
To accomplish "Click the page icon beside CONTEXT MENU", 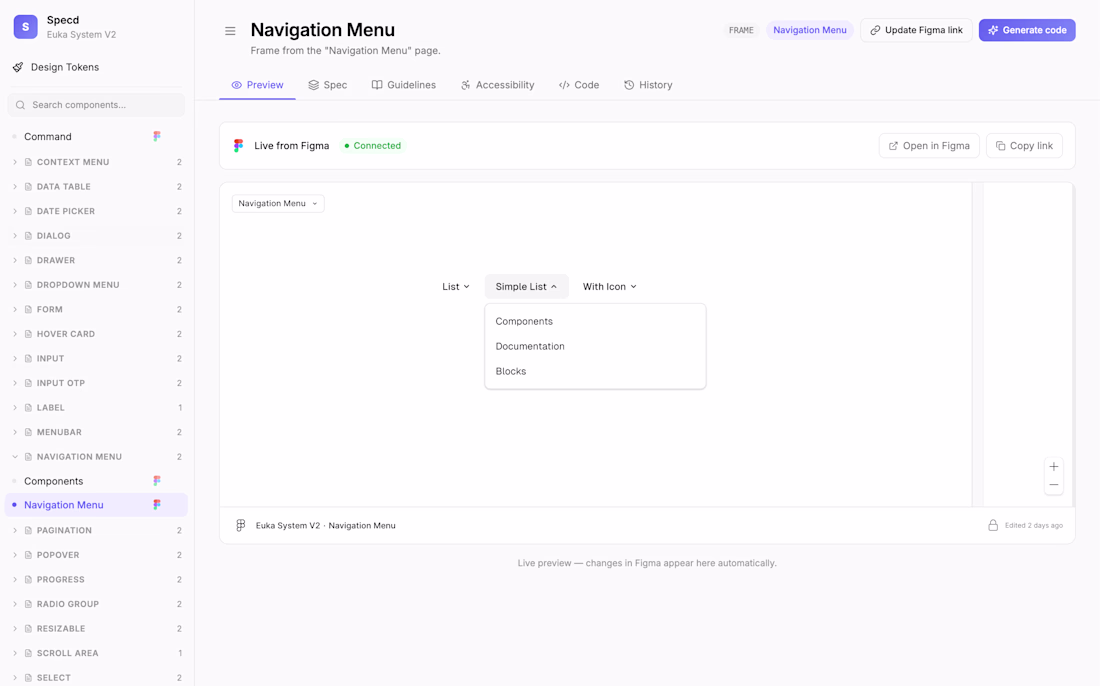I will pos(28,162).
